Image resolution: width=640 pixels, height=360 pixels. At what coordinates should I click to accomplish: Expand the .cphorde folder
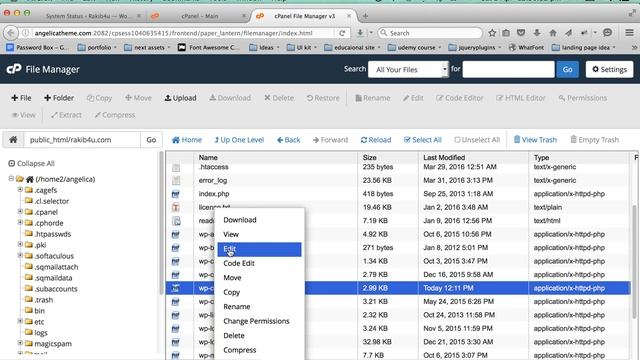(20, 222)
